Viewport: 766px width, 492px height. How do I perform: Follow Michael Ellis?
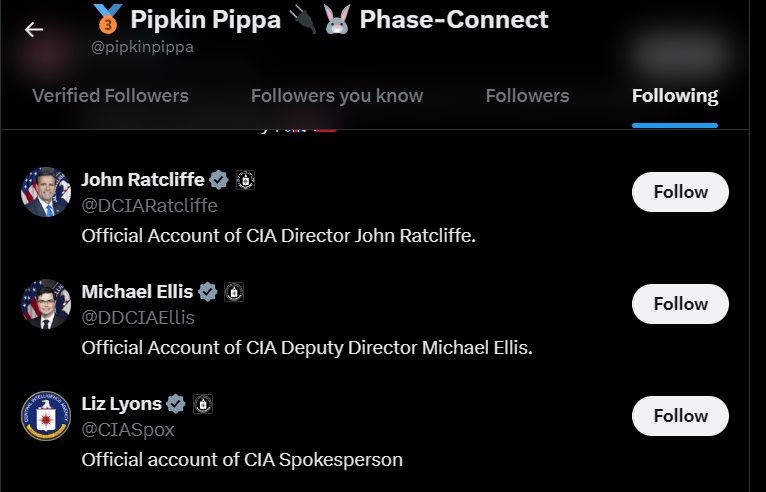coord(680,304)
